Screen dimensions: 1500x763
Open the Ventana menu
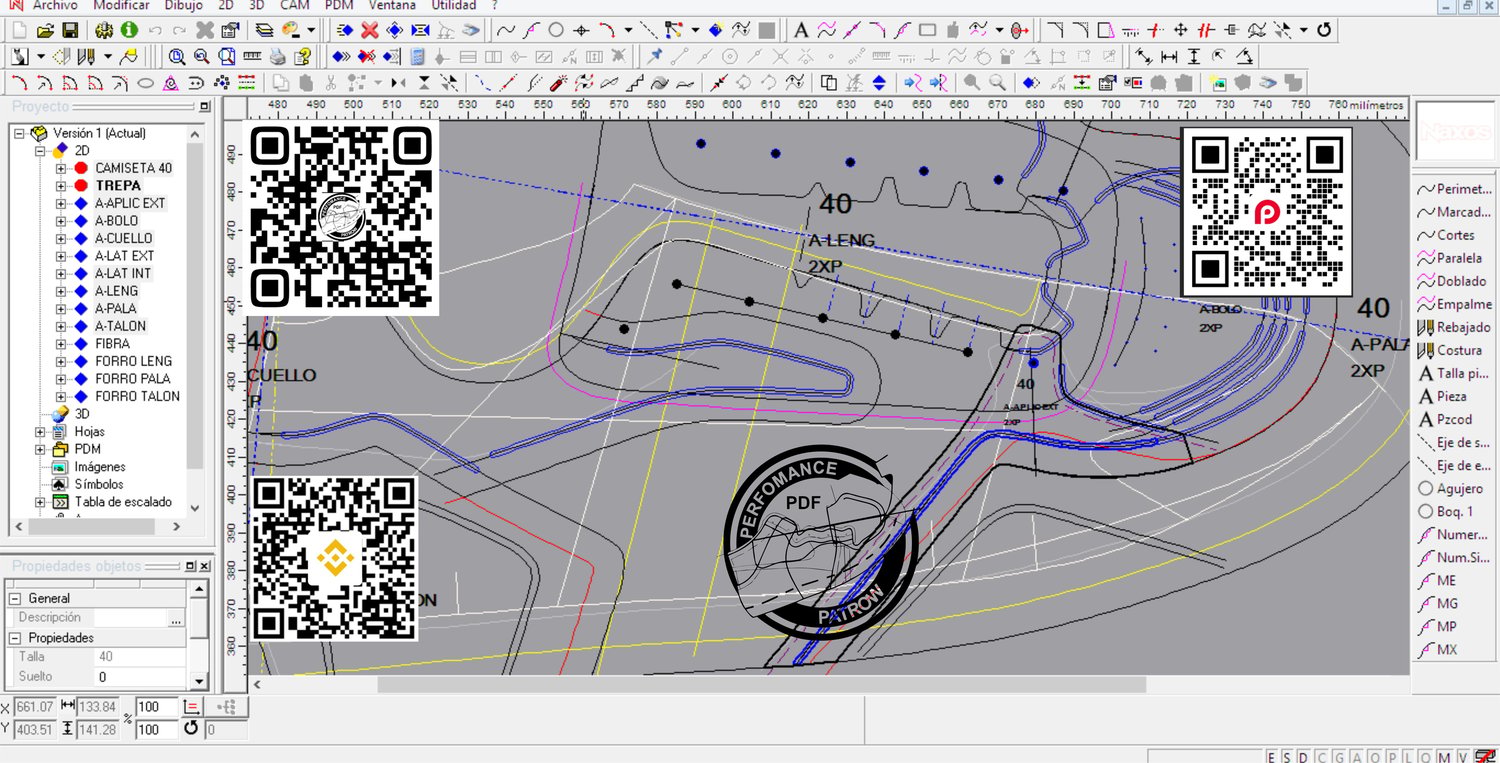click(x=392, y=5)
